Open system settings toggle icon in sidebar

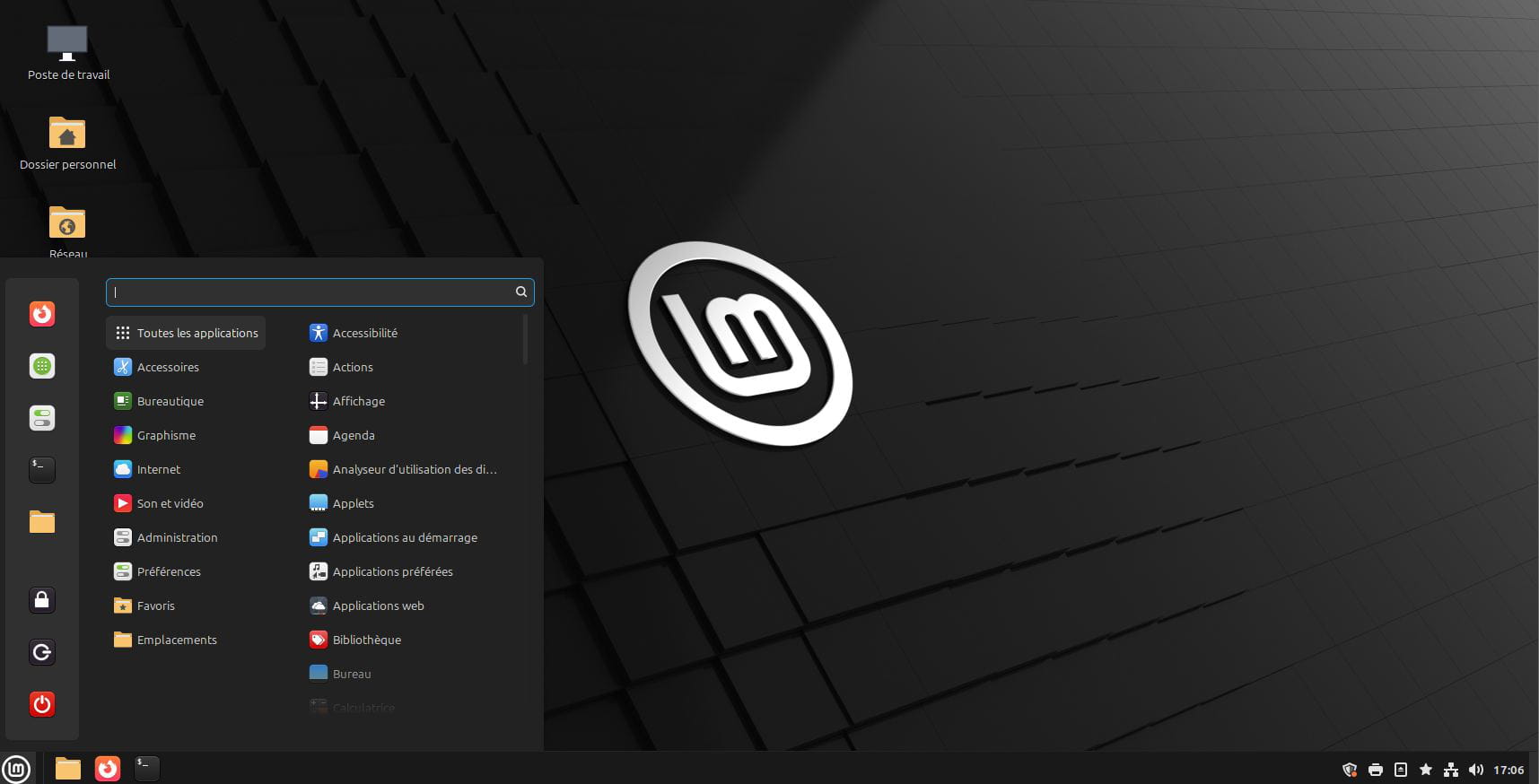42,418
